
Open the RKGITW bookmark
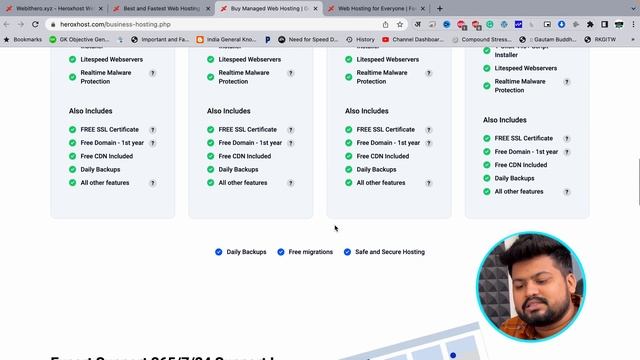[600, 40]
